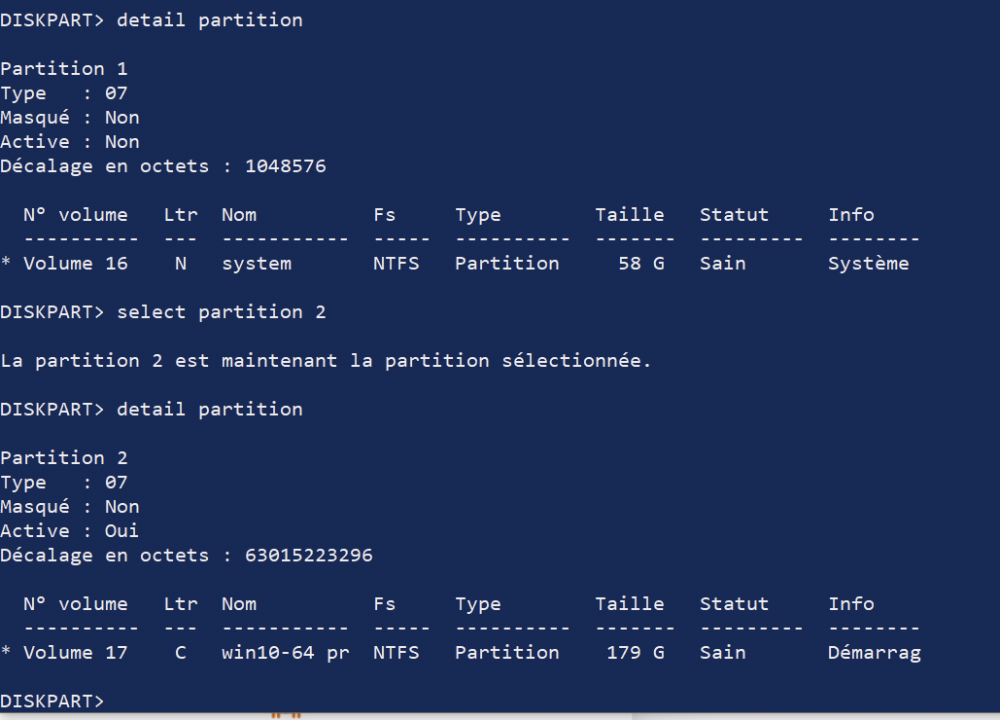This screenshot has height=720, width=1000.
Task: Click the volume name "win10-64 pr"
Action: point(285,652)
